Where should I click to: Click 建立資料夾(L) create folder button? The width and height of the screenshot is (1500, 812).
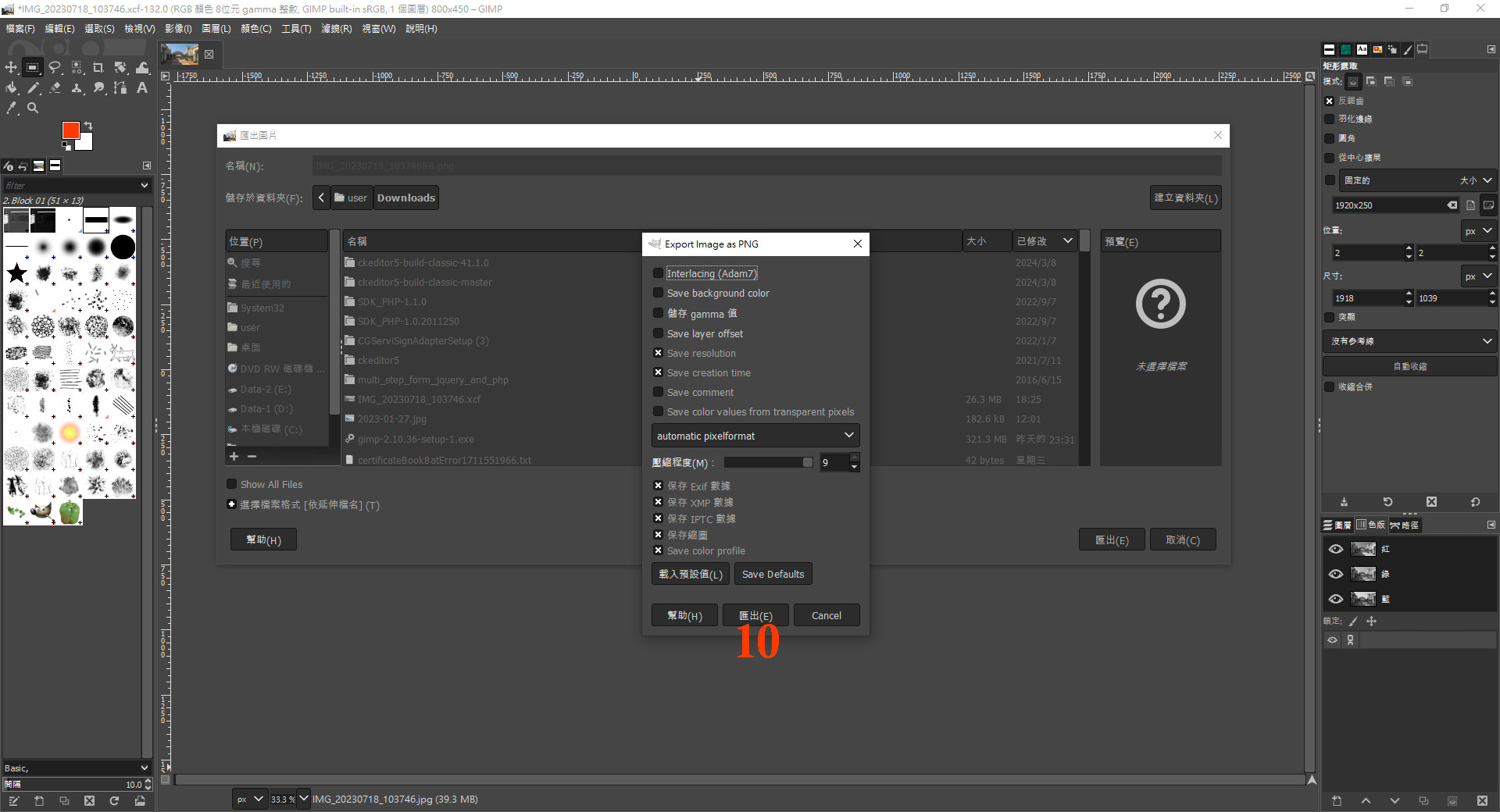point(1185,198)
